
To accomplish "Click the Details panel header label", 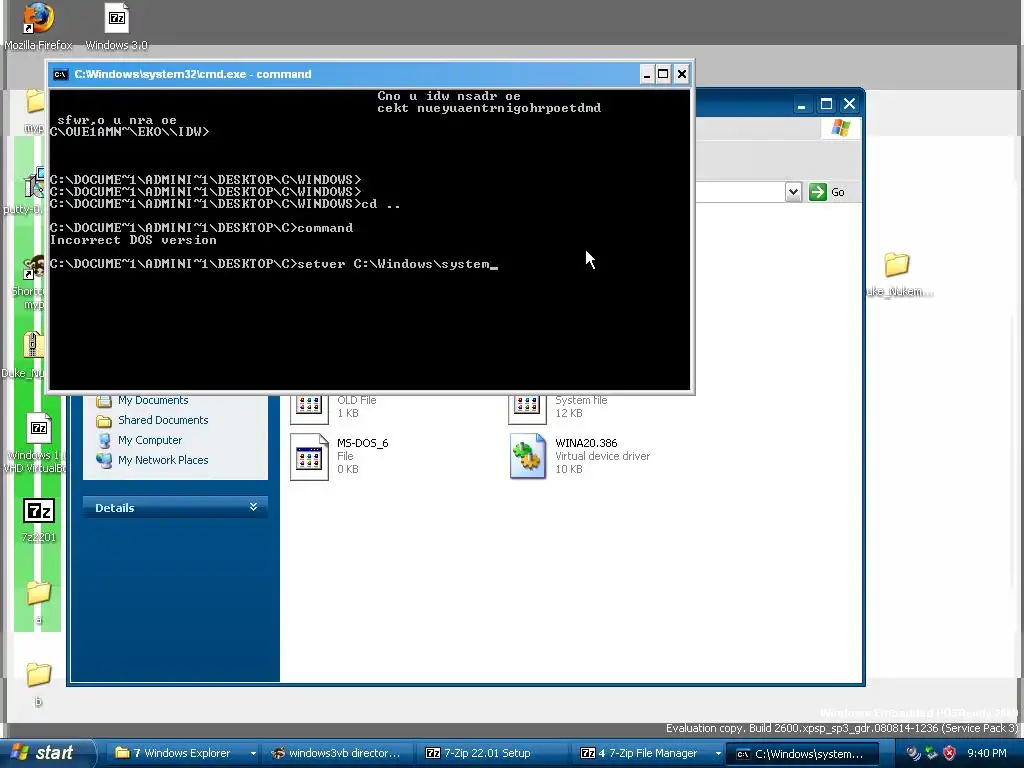I will [x=115, y=507].
